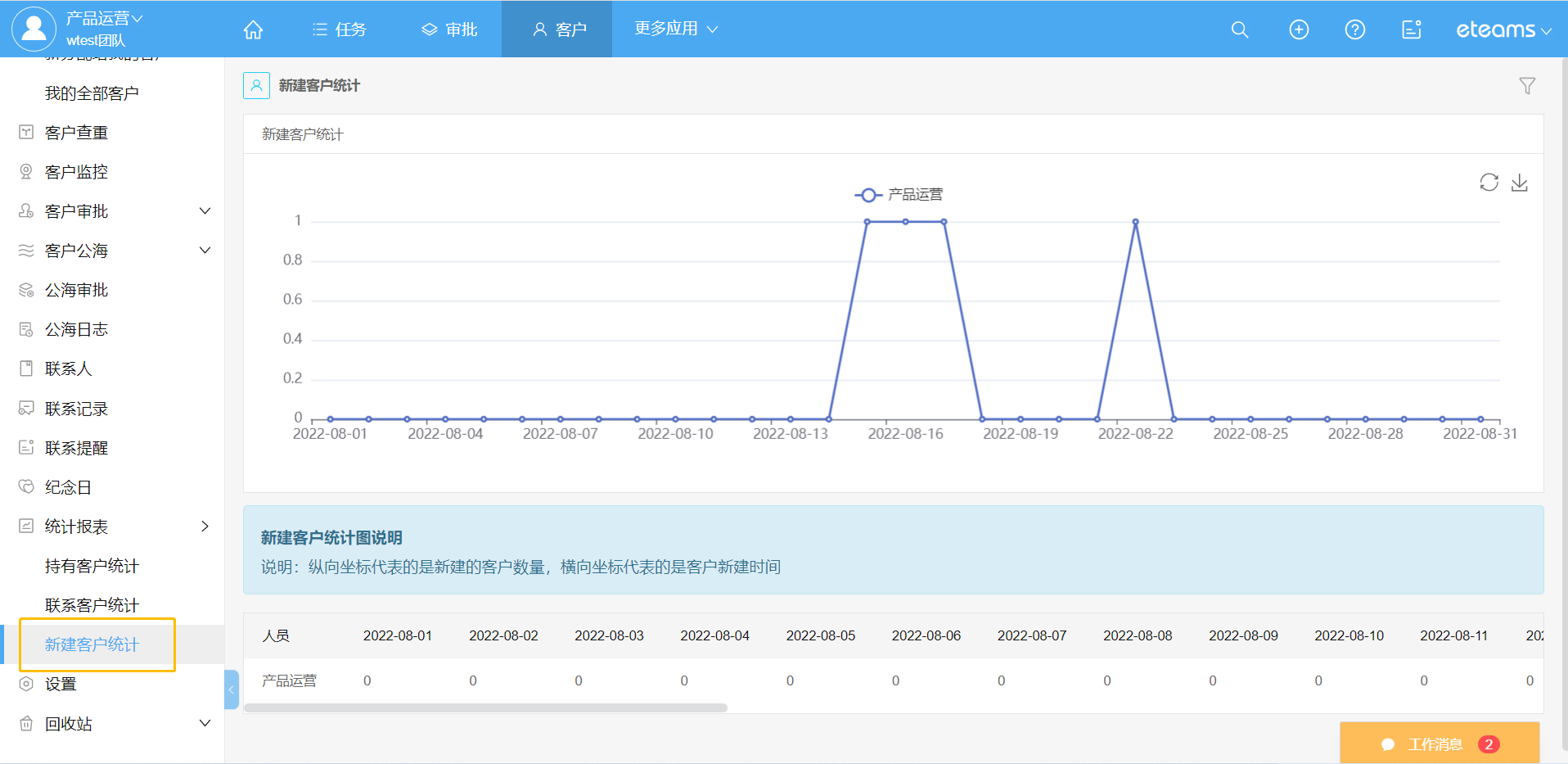The width and height of the screenshot is (1568, 764).
Task: Open the help question mark icon
Action: (1354, 30)
